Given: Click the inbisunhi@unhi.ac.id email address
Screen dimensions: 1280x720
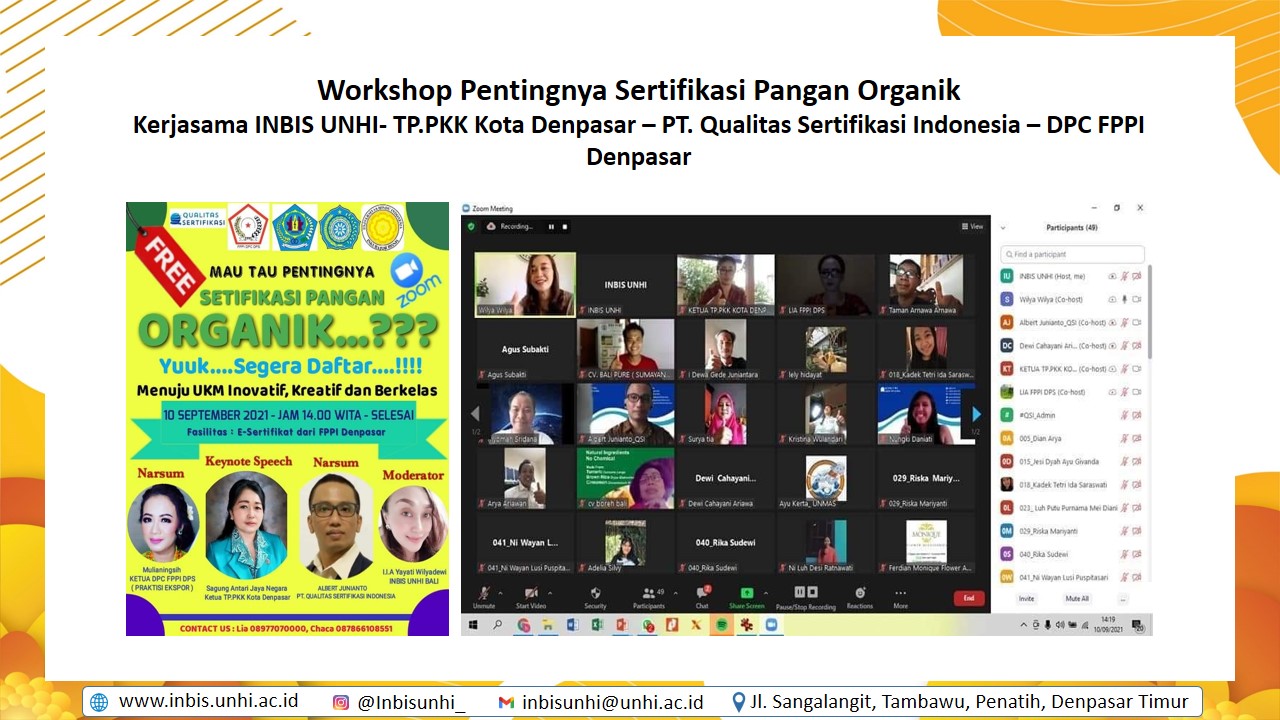Looking at the screenshot, I should coord(612,702).
